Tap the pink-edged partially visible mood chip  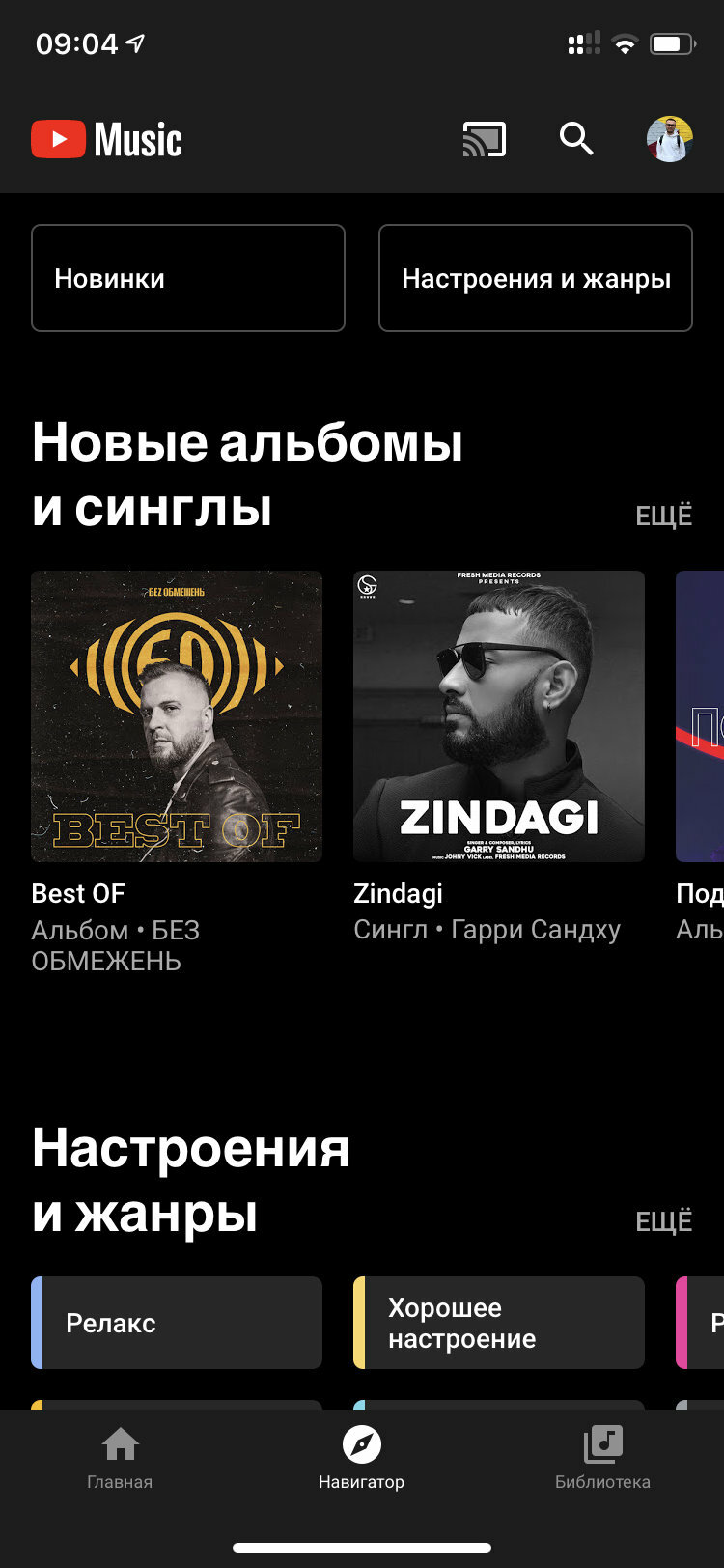pyautogui.click(x=700, y=1323)
